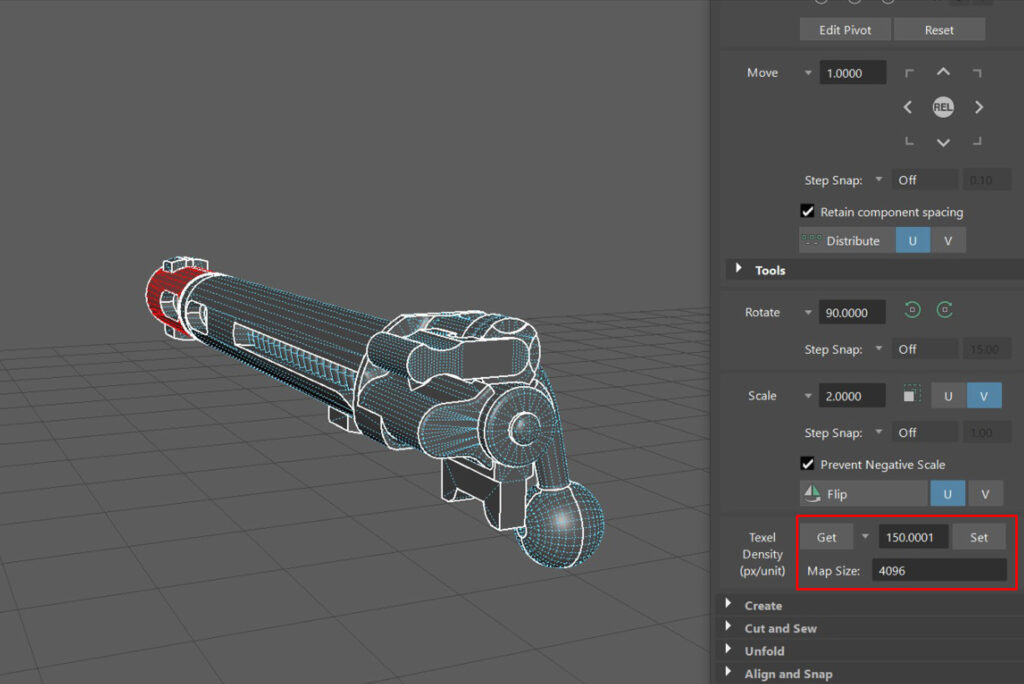This screenshot has height=684, width=1024.
Task: Click the Flip button
Action: (x=863, y=494)
